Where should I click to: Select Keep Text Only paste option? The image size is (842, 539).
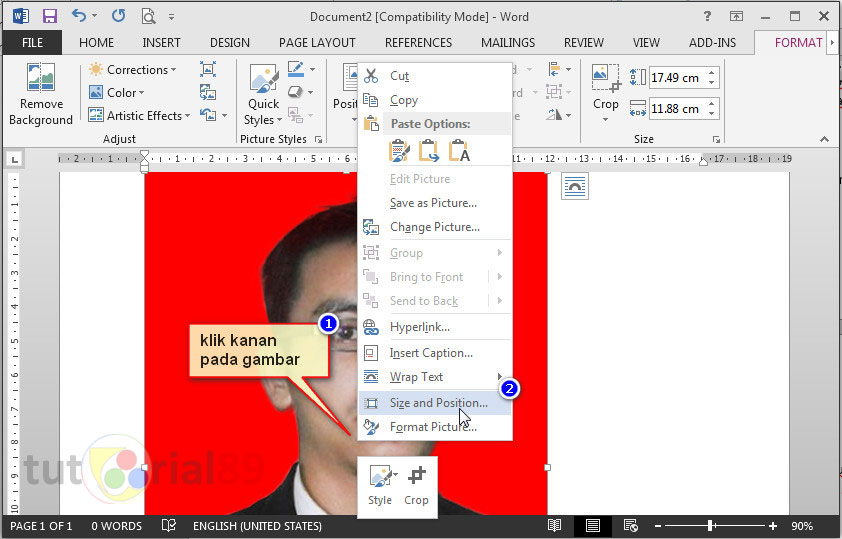[459, 151]
